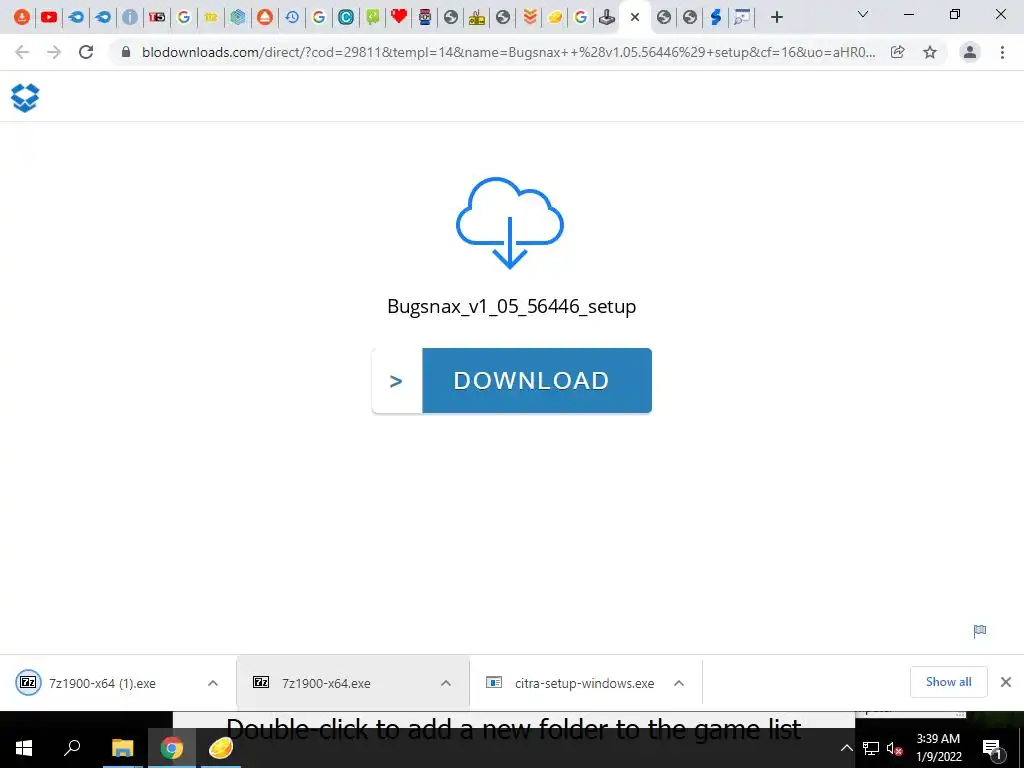Share this page from the address bar
The width and height of the screenshot is (1024, 768).
[x=898, y=52]
